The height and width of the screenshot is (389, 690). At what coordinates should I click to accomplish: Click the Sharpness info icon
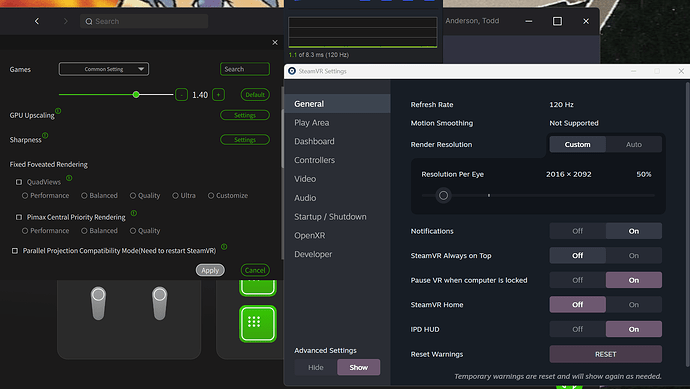coord(45,136)
